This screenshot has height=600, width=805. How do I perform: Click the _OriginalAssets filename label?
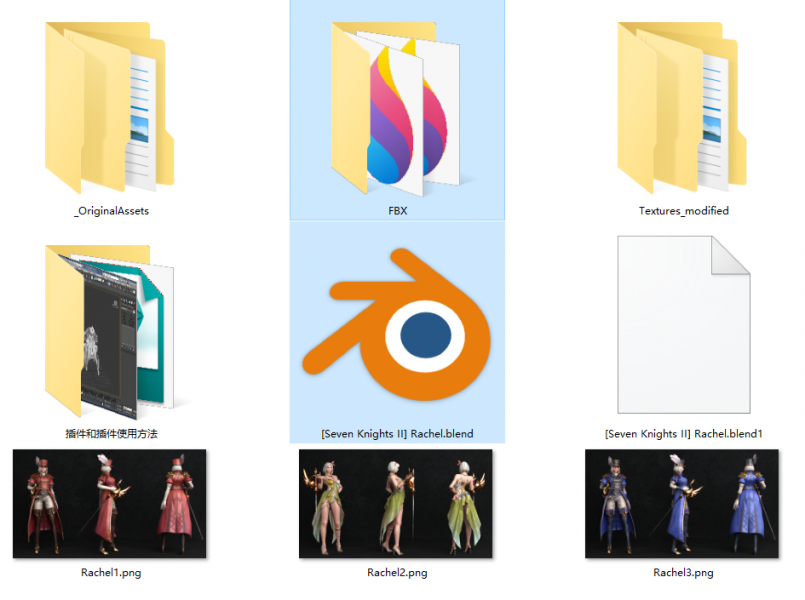click(111, 211)
